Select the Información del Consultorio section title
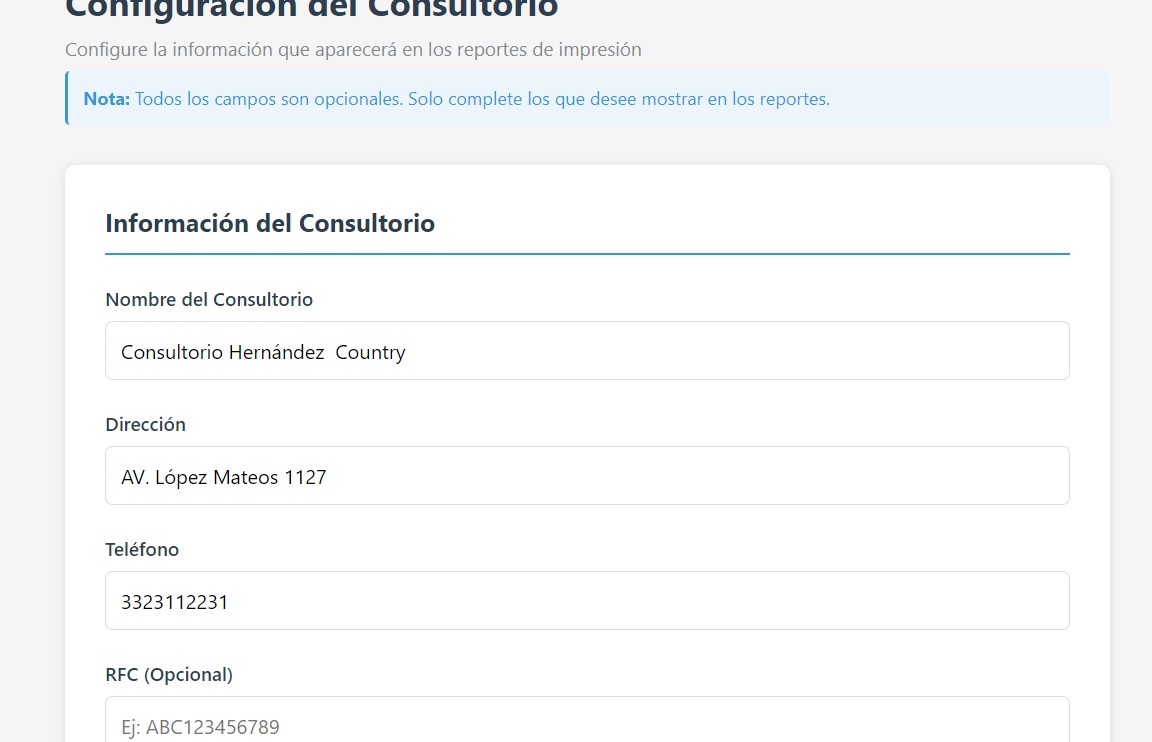The width and height of the screenshot is (1152, 742). [270, 223]
